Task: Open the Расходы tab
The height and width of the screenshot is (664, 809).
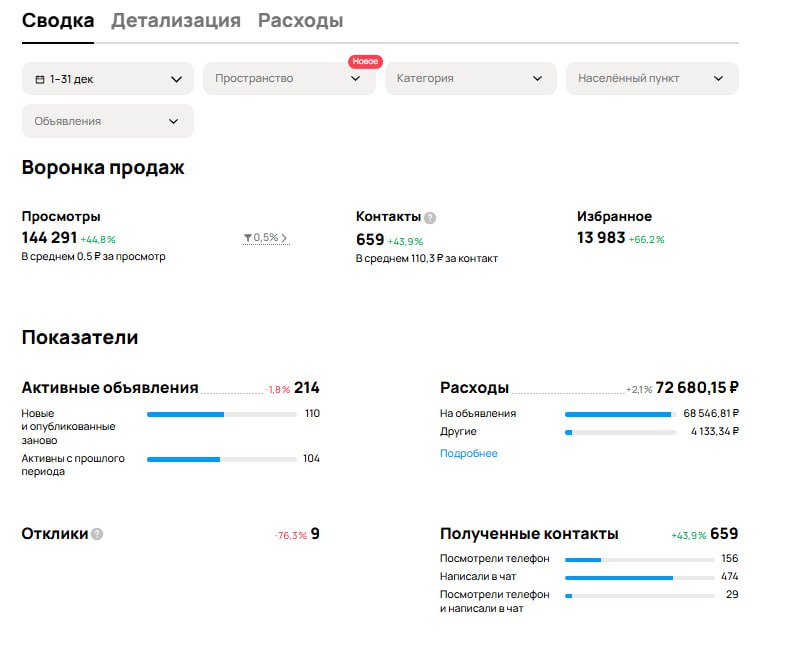Action: pos(301,19)
